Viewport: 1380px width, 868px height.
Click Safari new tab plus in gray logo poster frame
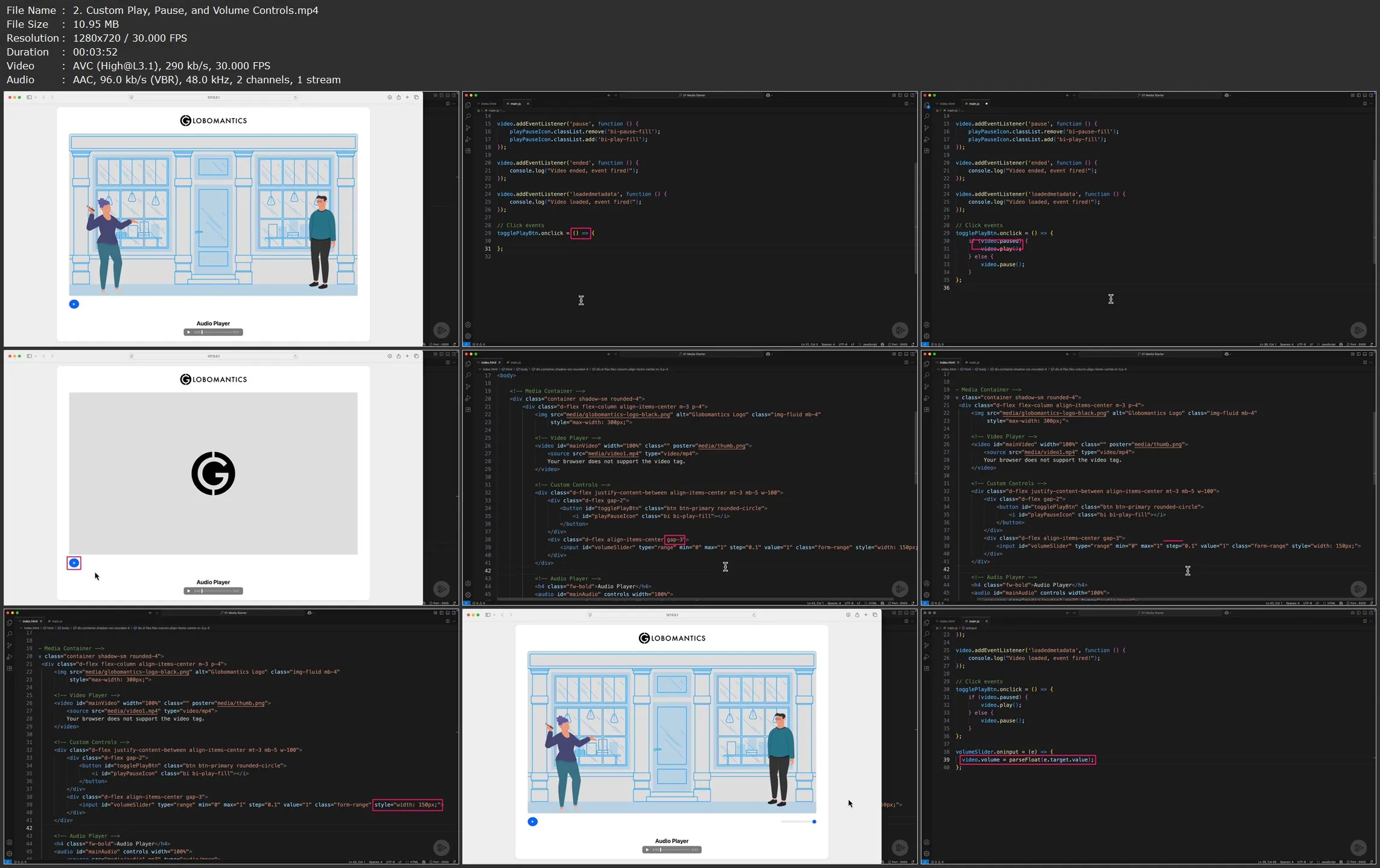(x=407, y=356)
